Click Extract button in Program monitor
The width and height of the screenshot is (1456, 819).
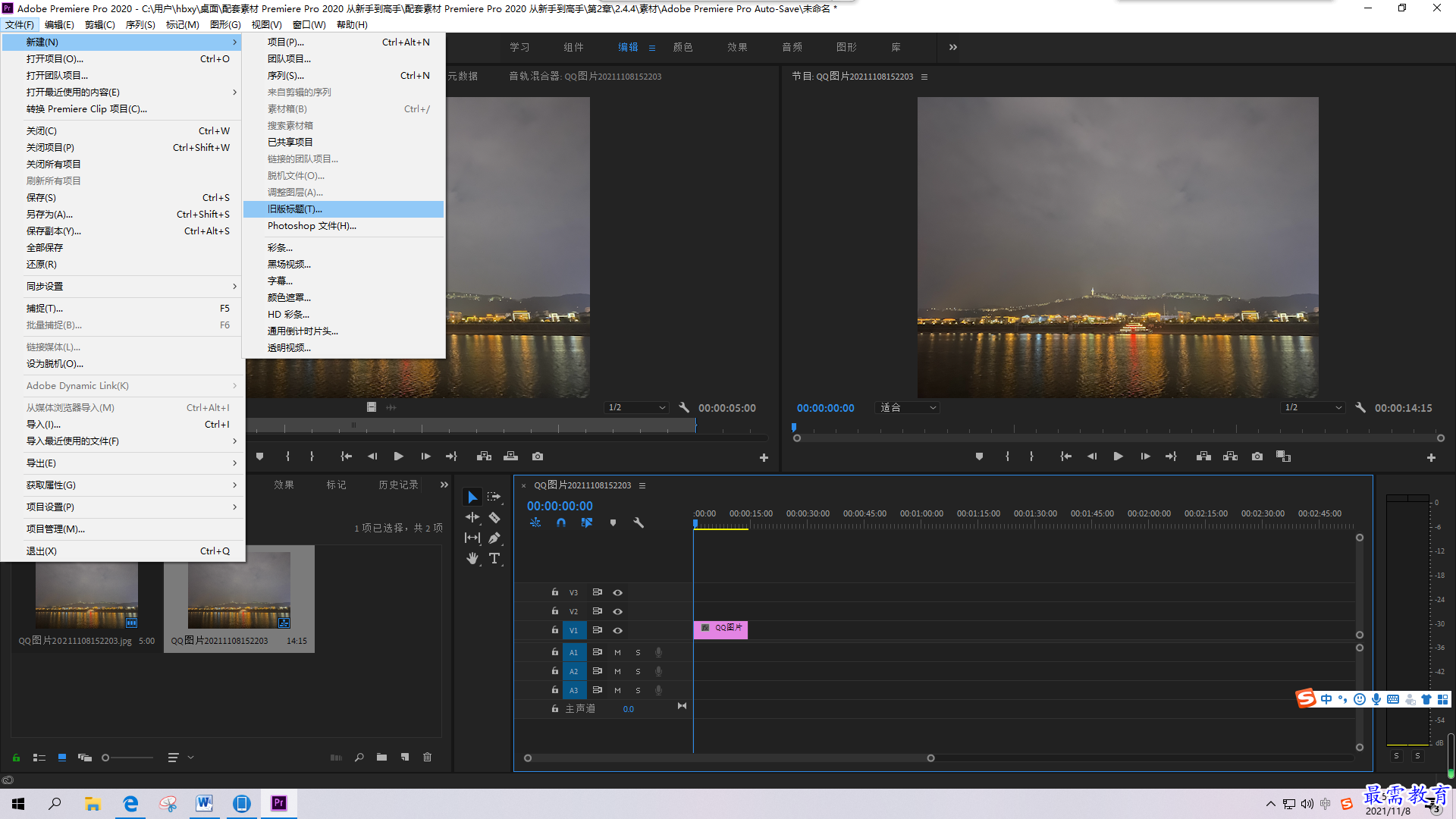pyautogui.click(x=1230, y=457)
